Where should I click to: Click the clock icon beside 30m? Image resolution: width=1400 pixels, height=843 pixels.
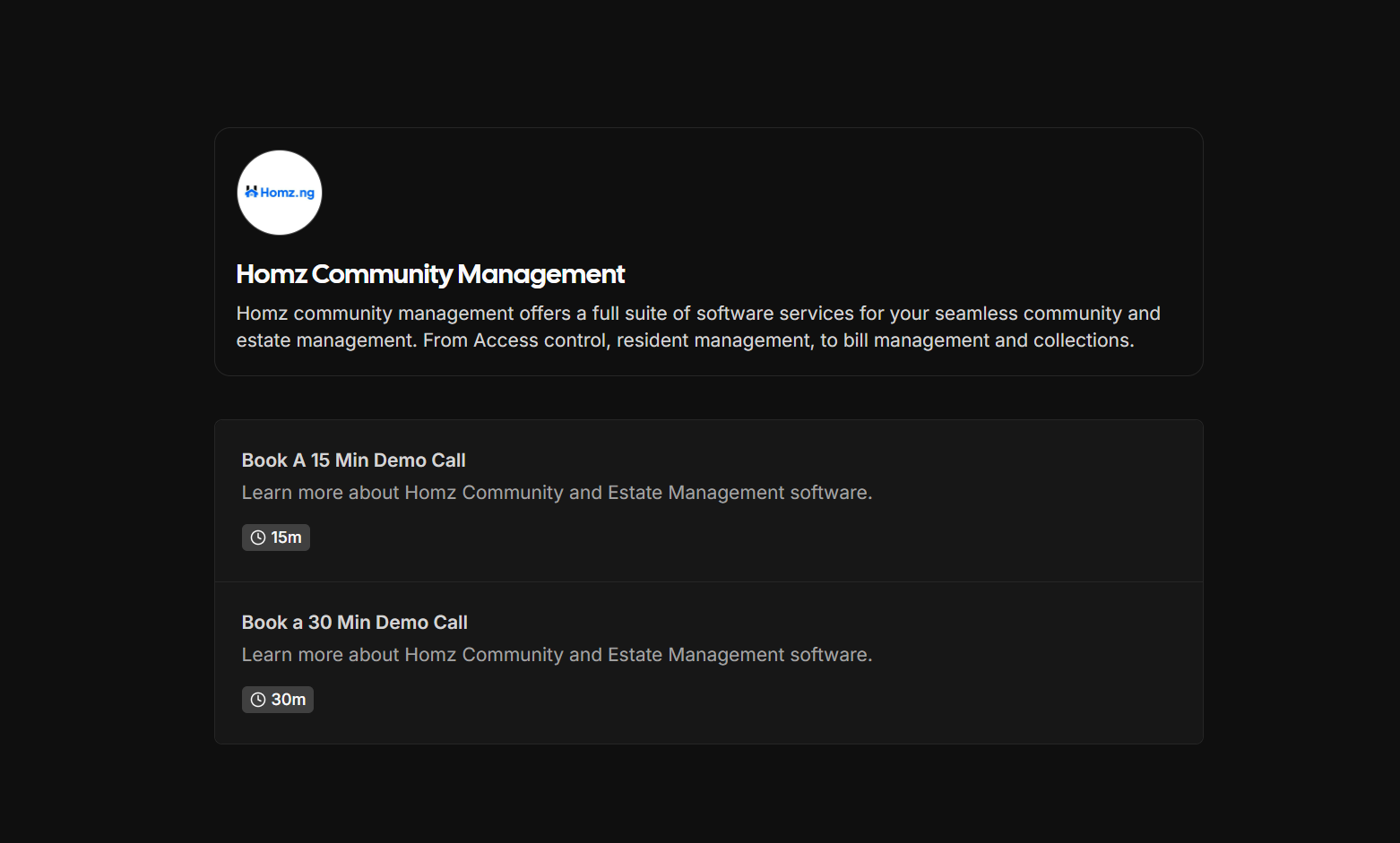click(258, 700)
